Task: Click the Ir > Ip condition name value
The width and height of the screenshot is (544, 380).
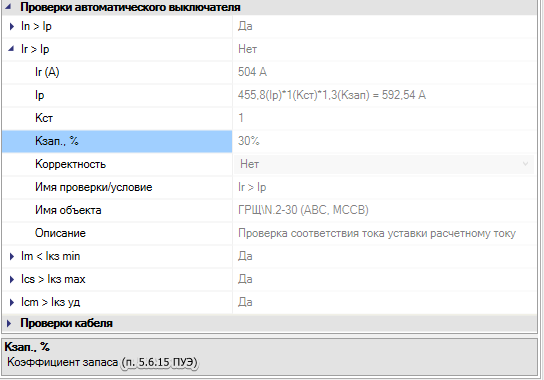Action: coord(252,187)
